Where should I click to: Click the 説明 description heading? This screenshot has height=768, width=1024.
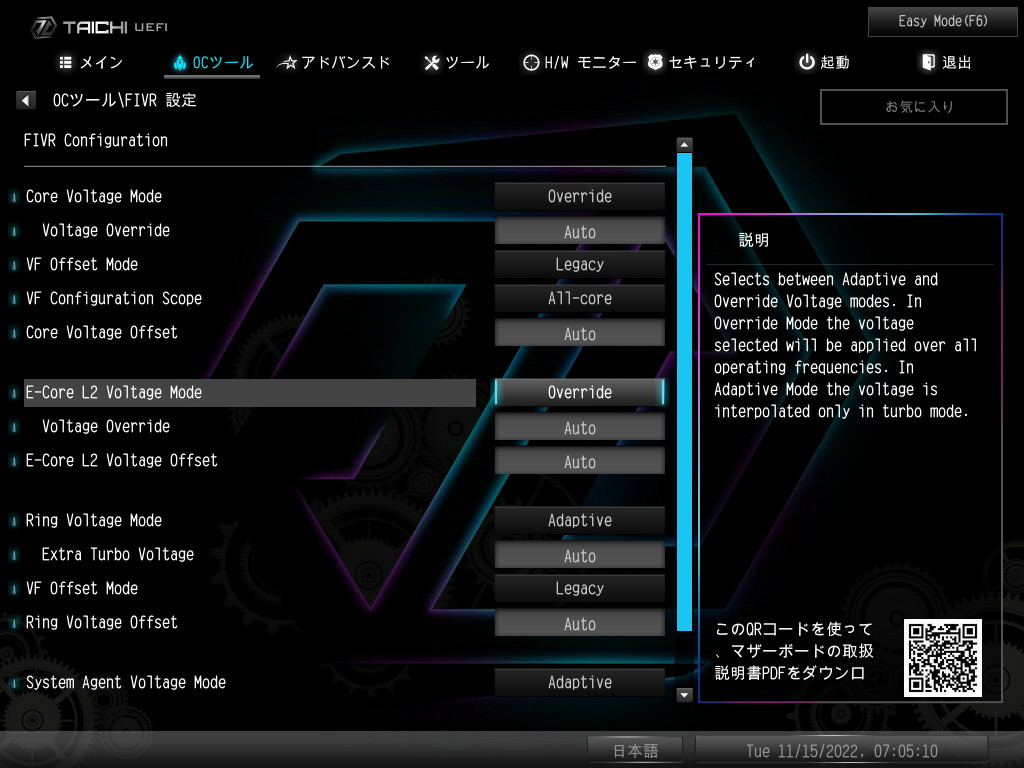pos(754,240)
